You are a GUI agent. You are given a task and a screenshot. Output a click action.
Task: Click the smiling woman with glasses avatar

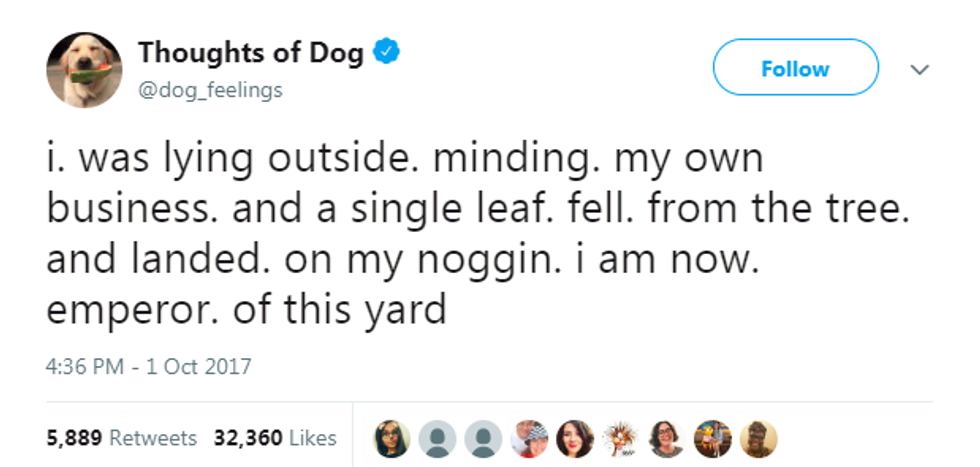(x=667, y=438)
